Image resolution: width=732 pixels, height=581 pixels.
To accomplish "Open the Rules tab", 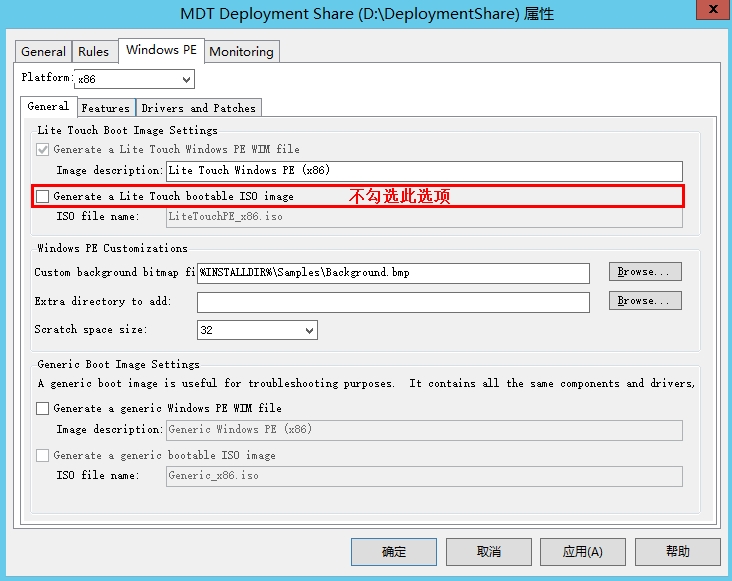I will point(93,51).
